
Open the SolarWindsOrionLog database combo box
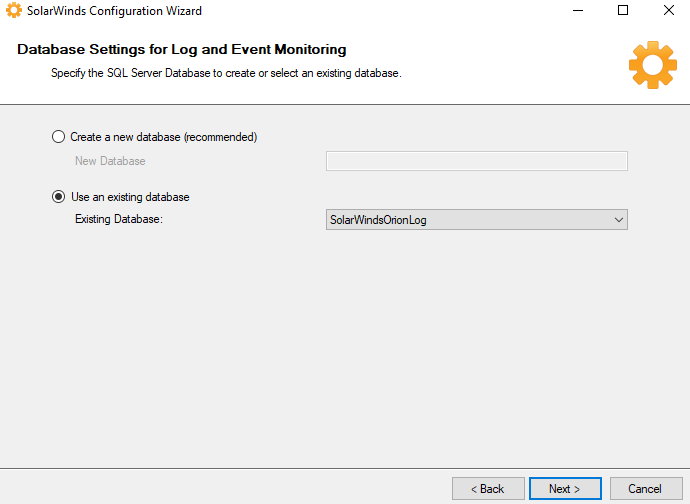pyautogui.click(x=477, y=220)
